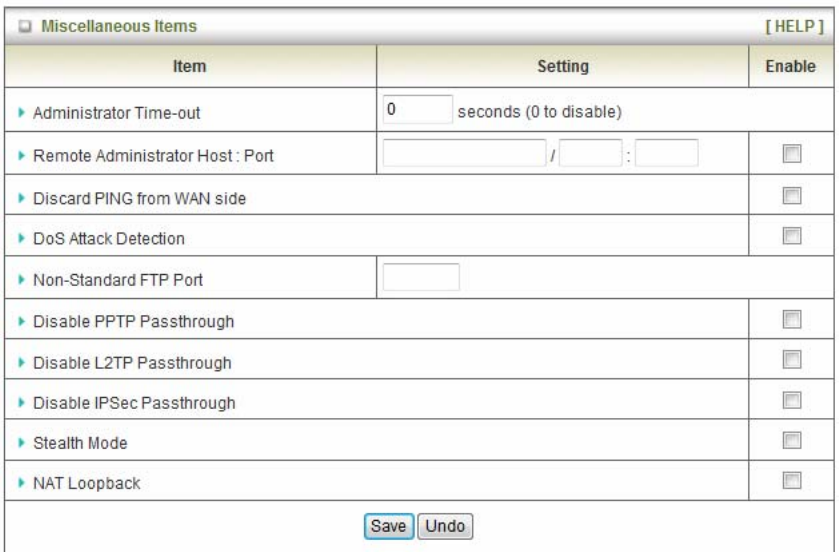
Task: Enable Remote Administrator Host checkbox
Action: [792, 154]
